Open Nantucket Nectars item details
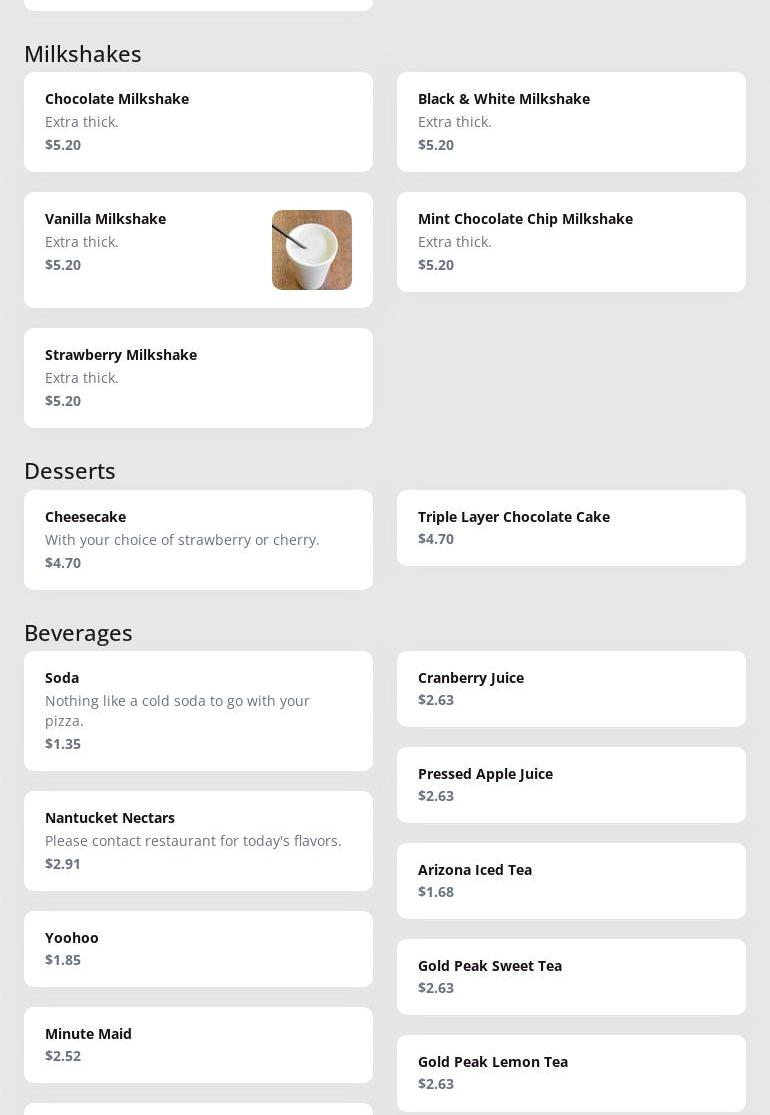Screen dimensions: 770x1115 (x=198, y=841)
